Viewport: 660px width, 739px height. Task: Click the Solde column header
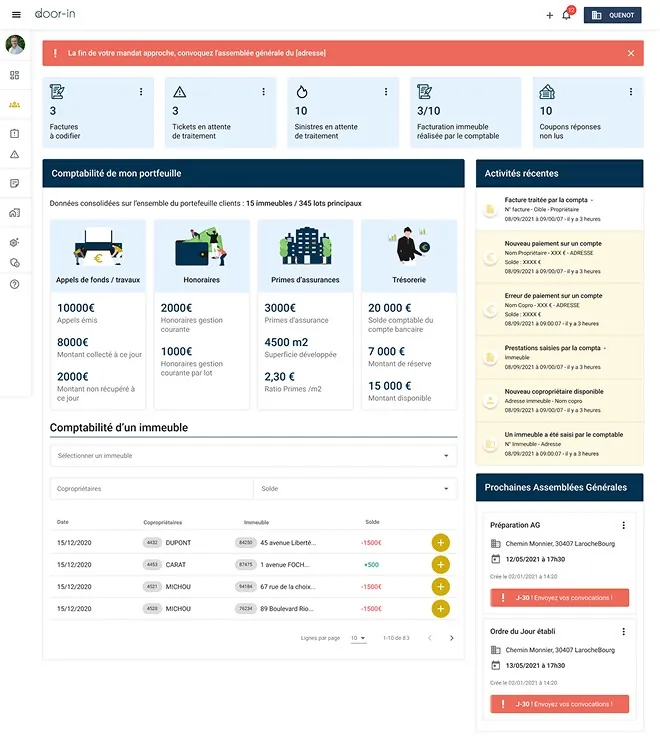point(372,522)
